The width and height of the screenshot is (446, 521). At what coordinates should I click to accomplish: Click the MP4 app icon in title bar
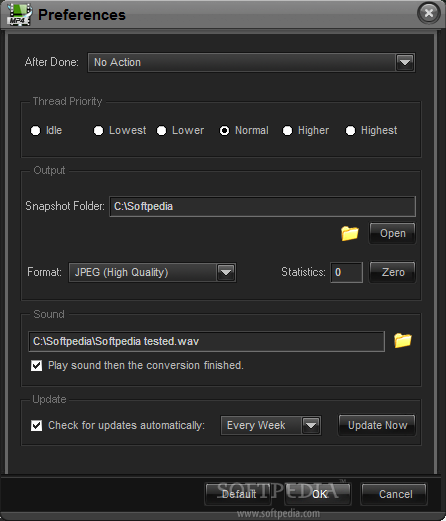(20, 15)
